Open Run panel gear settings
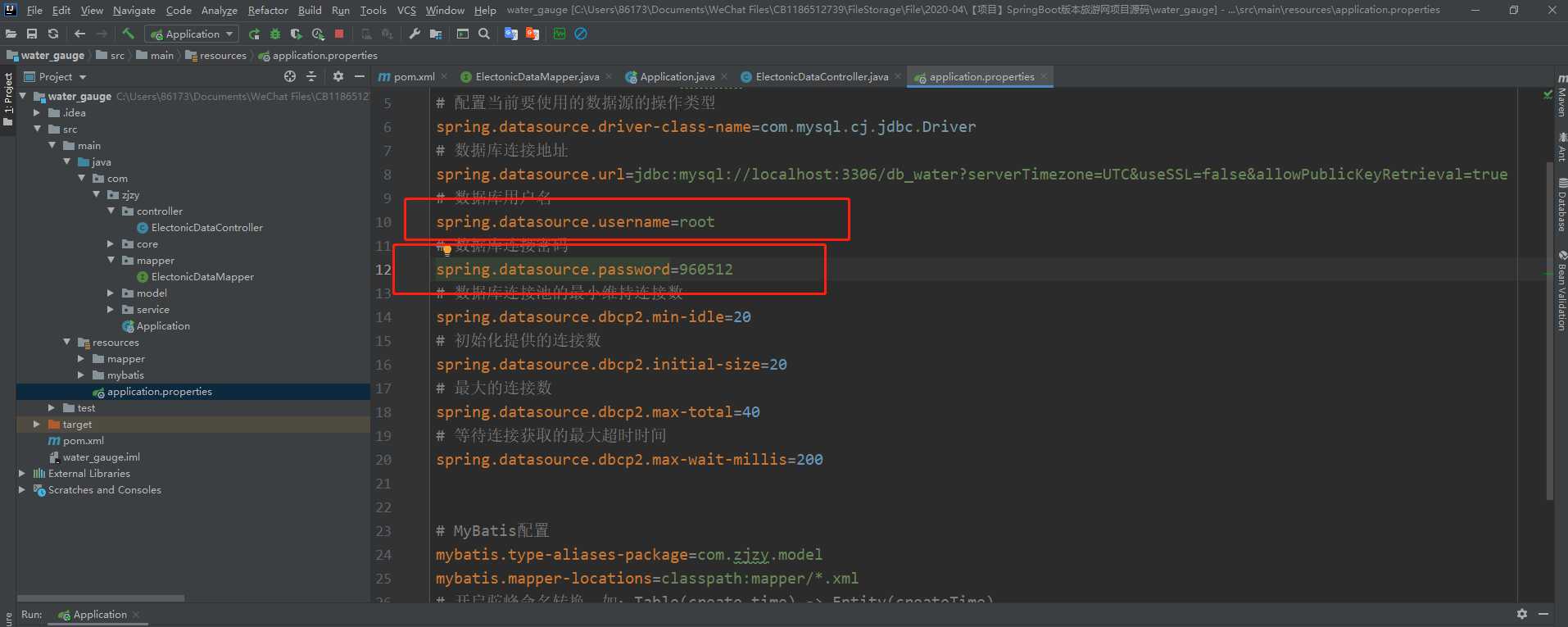This screenshot has height=627, width=1568. click(x=1522, y=614)
